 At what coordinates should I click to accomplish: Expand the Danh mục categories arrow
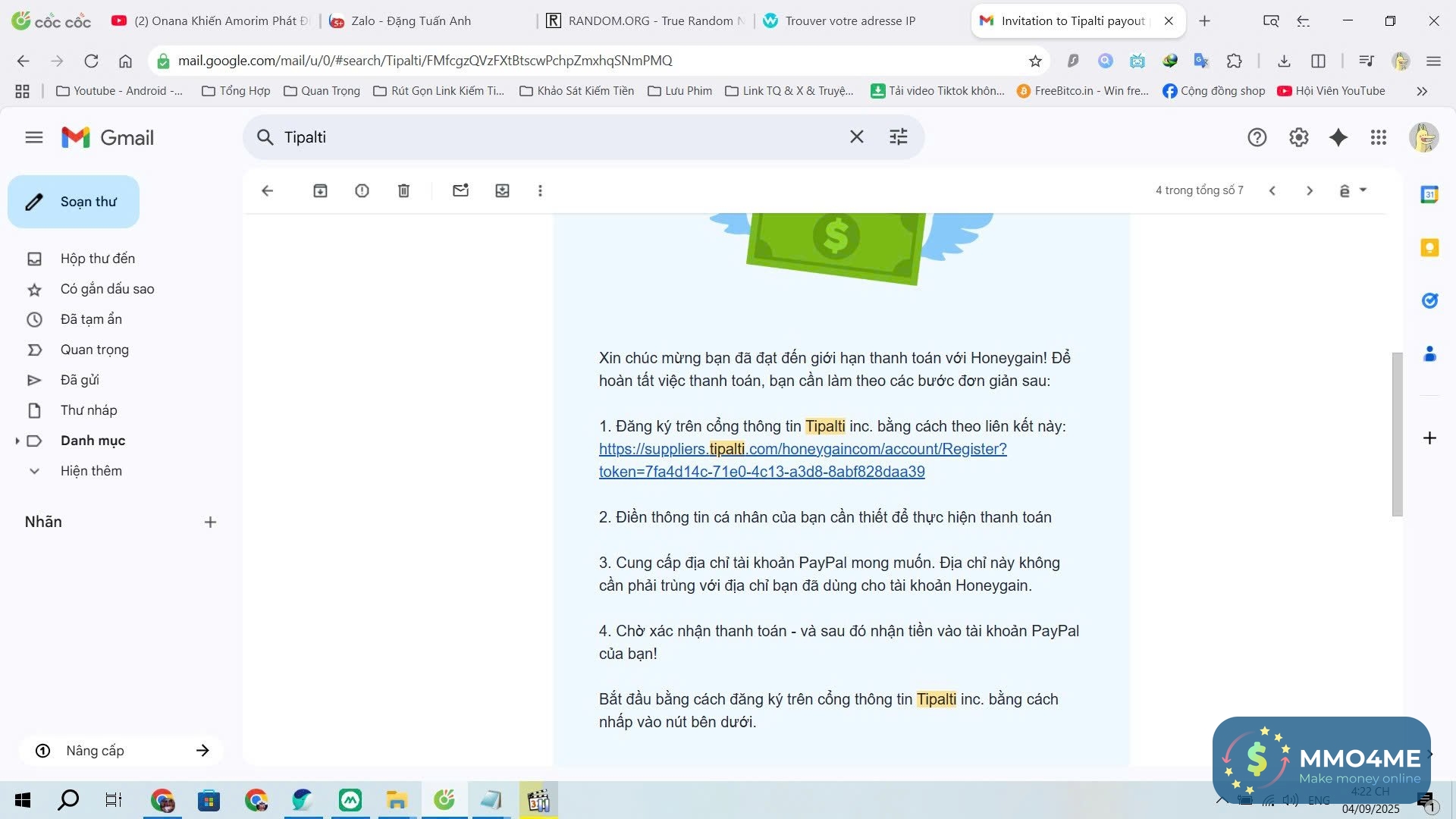click(x=17, y=441)
